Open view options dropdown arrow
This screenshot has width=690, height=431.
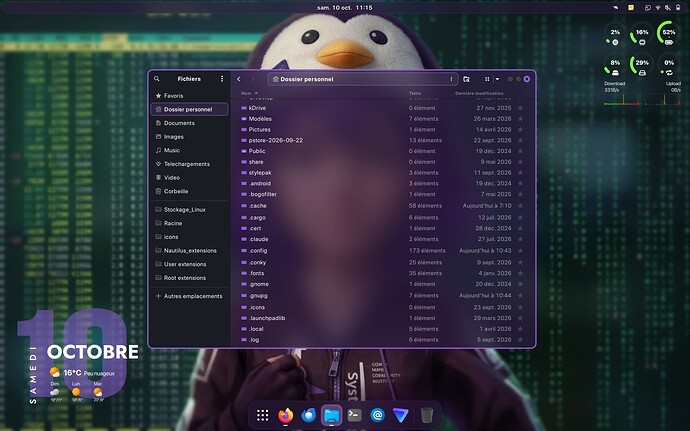497,79
